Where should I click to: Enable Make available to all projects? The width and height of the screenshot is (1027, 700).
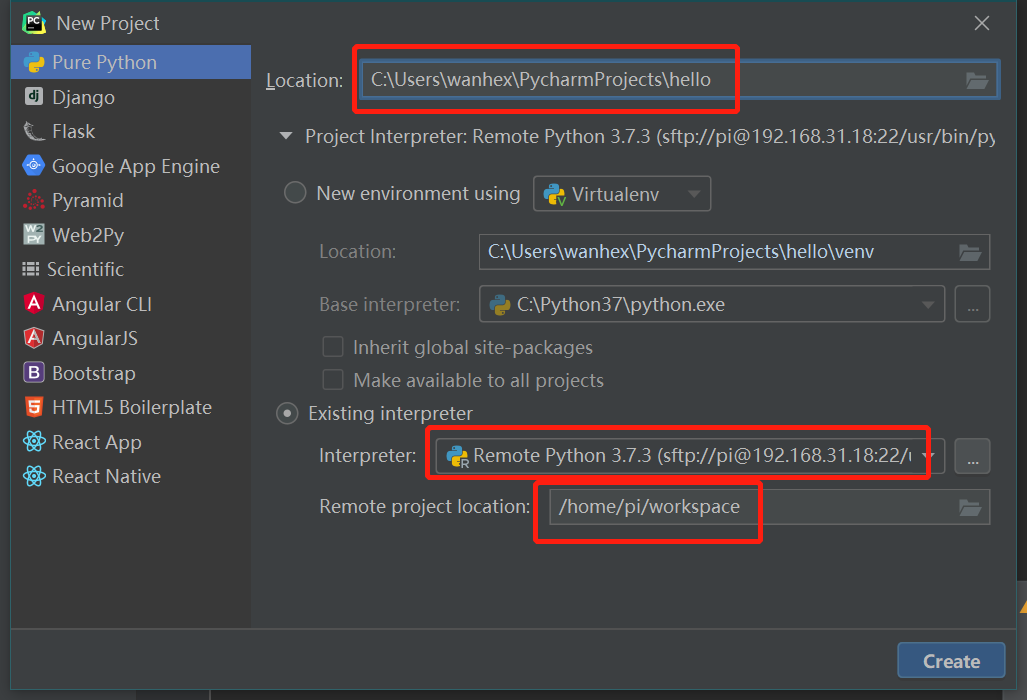tap(333, 380)
